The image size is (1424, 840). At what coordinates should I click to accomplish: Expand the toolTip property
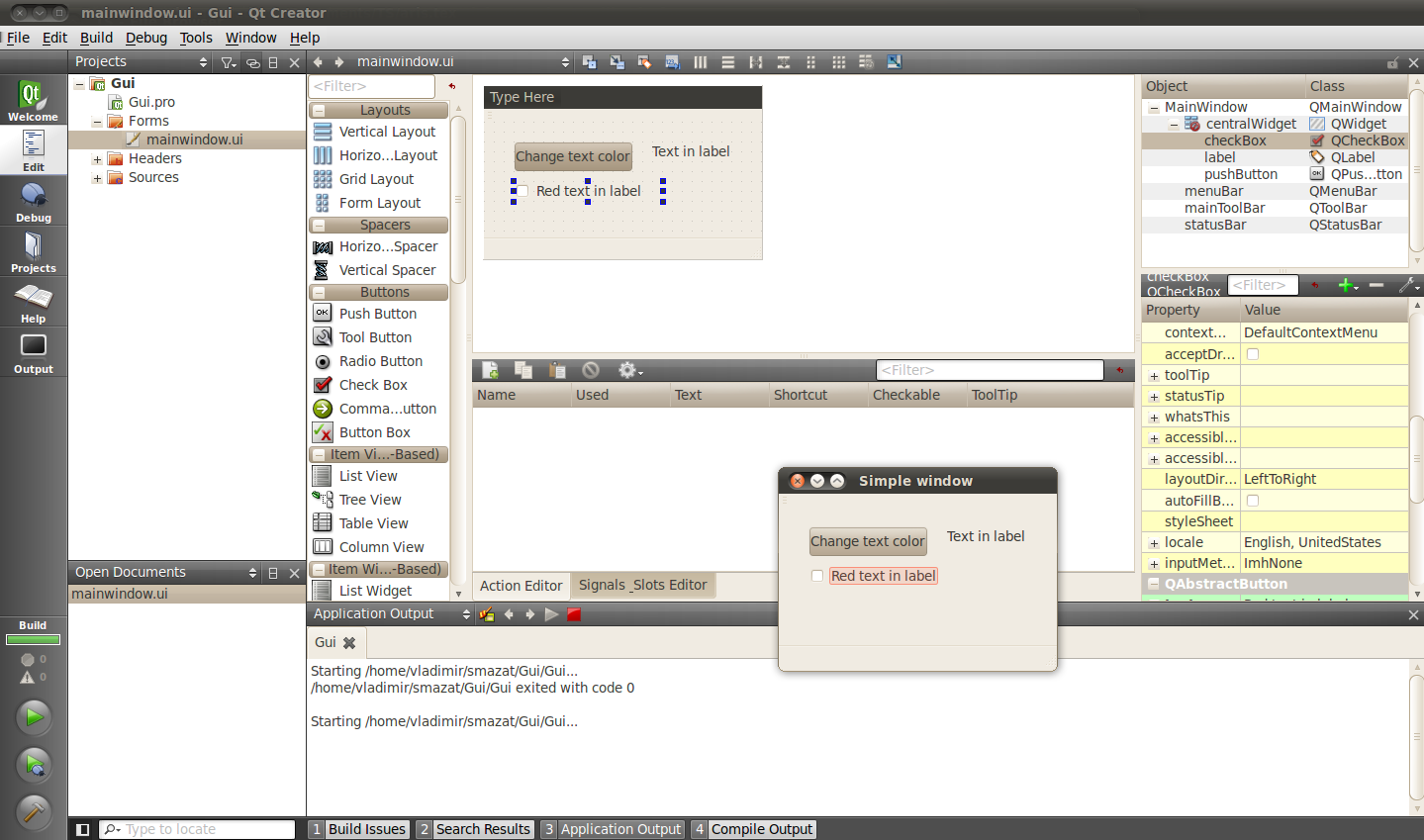click(x=1154, y=376)
